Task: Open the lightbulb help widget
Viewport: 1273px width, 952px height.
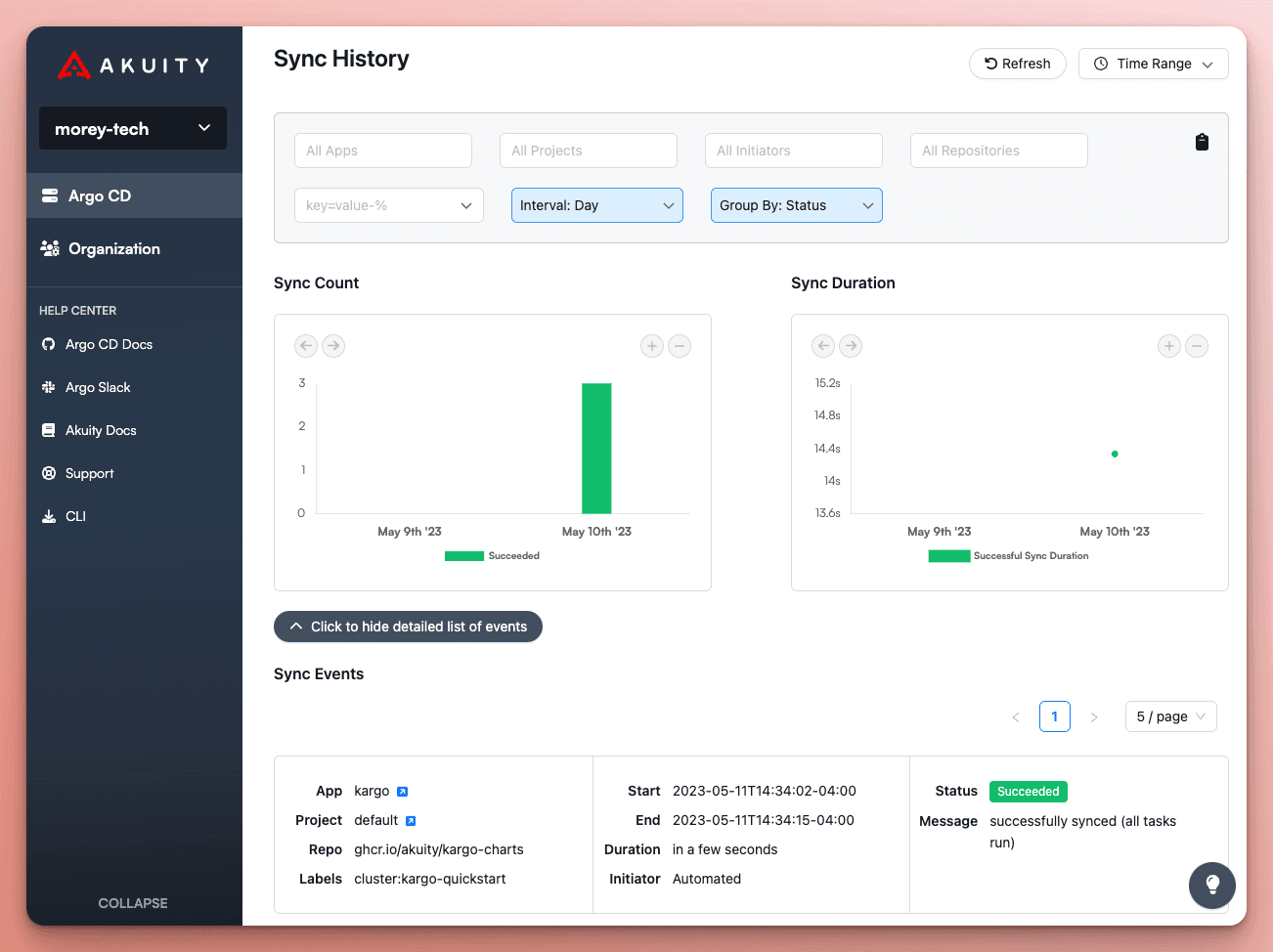Action: (1212, 886)
